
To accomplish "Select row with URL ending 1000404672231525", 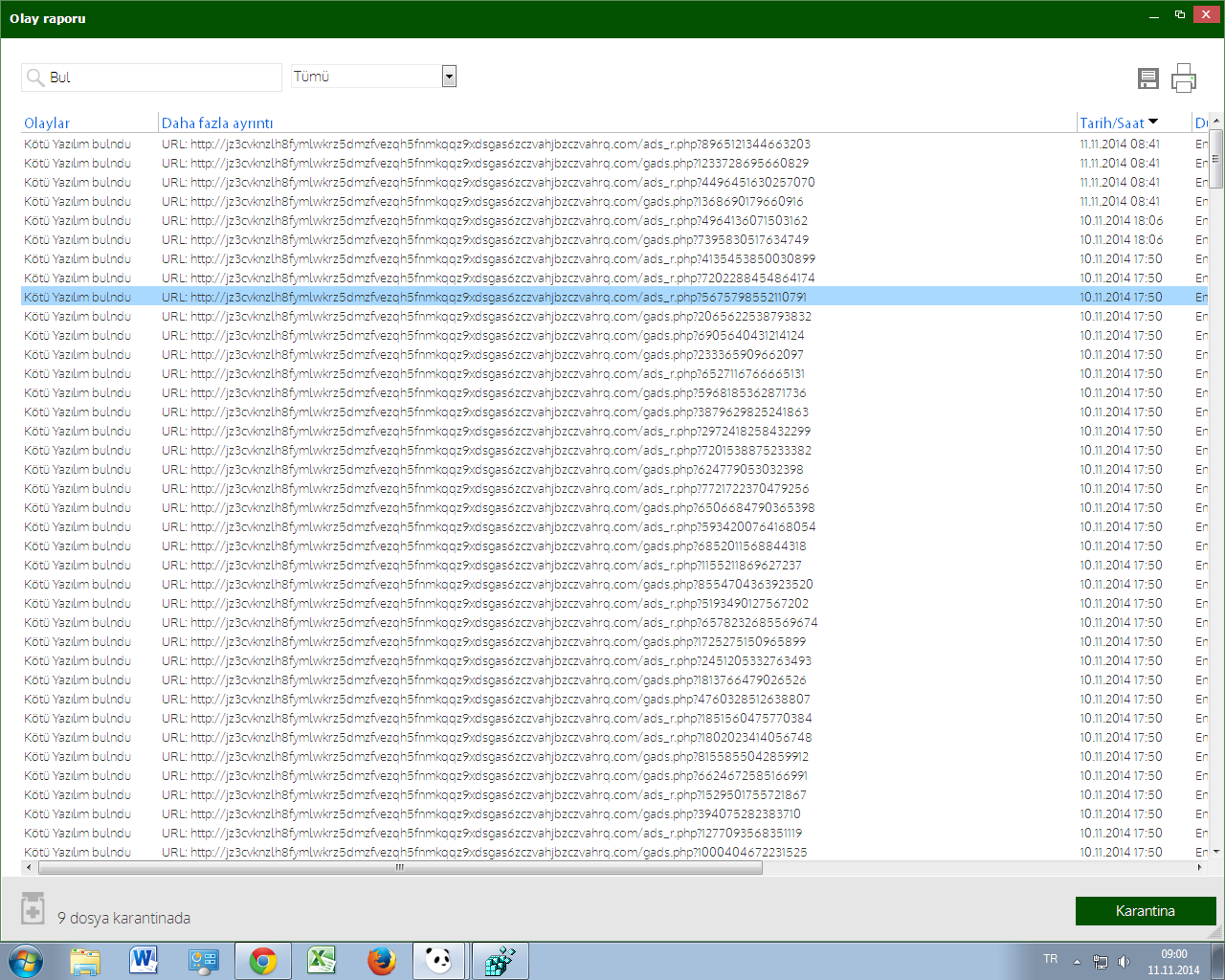I will [x=613, y=852].
